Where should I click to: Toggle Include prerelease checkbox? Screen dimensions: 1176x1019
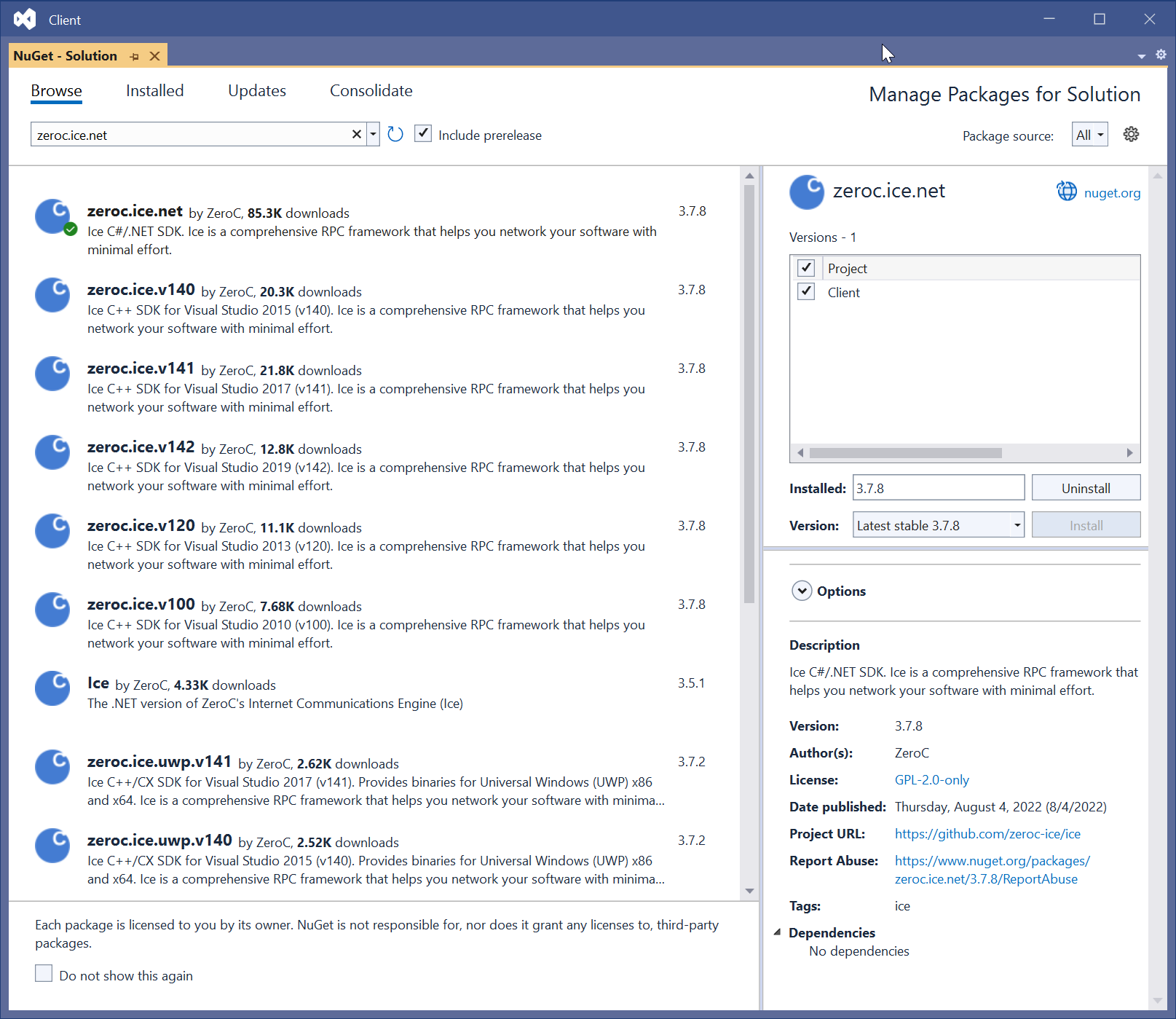click(x=423, y=134)
